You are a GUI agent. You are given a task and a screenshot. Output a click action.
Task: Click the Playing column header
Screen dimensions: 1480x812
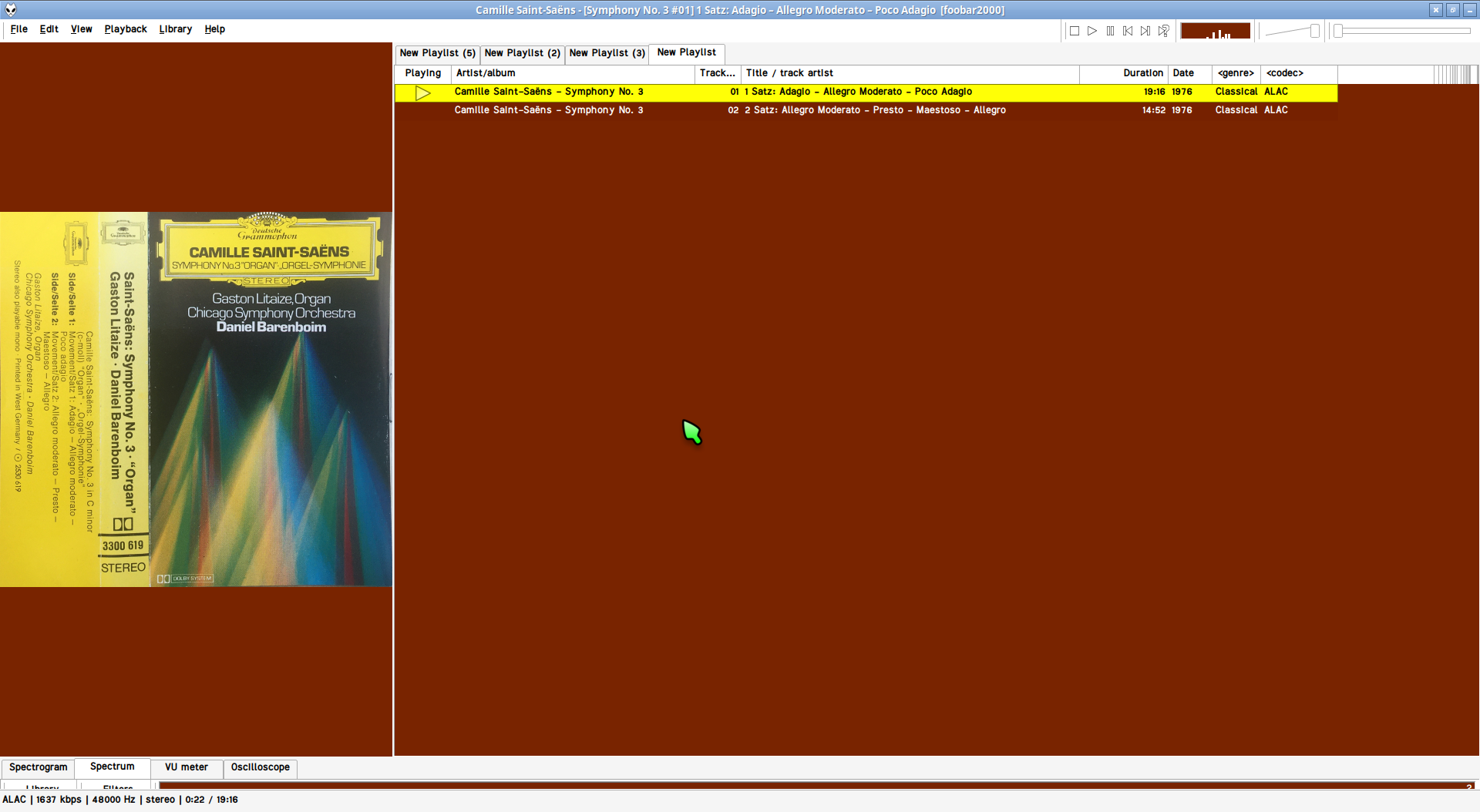pos(423,73)
